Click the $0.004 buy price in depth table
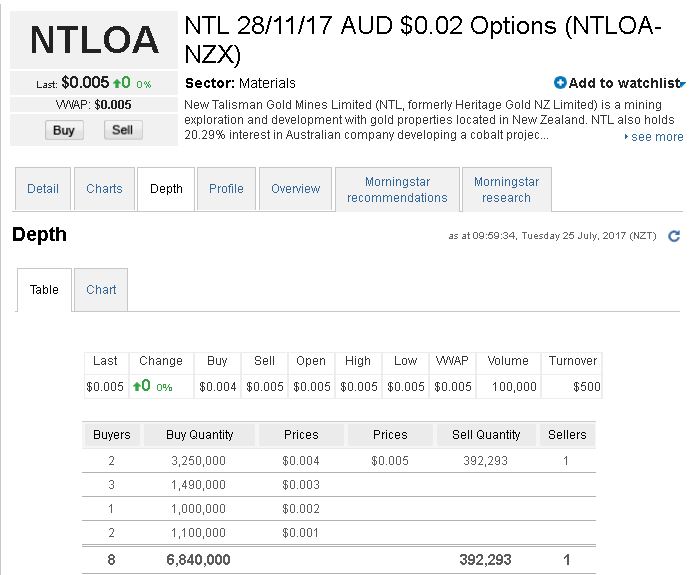 [301, 461]
